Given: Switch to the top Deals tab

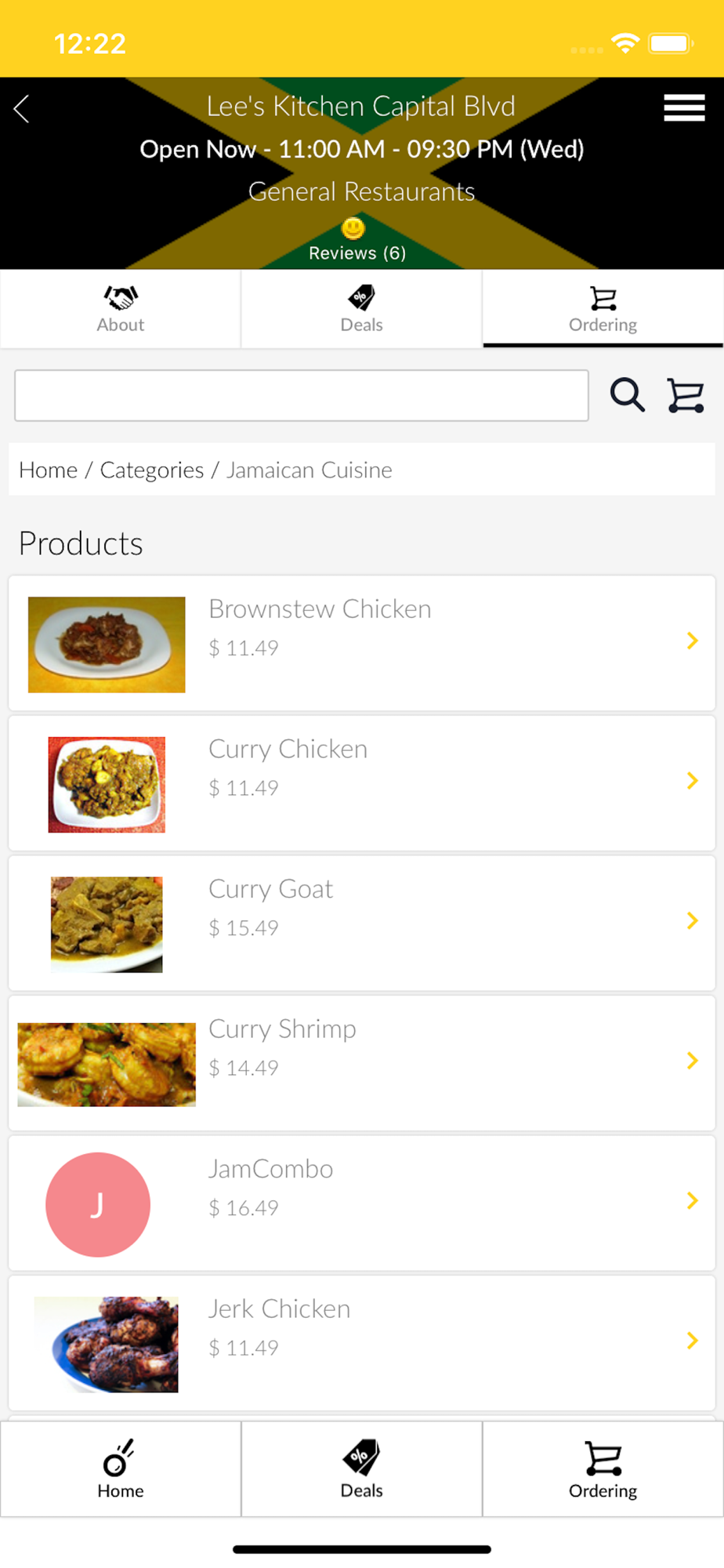Looking at the screenshot, I should pos(361,309).
